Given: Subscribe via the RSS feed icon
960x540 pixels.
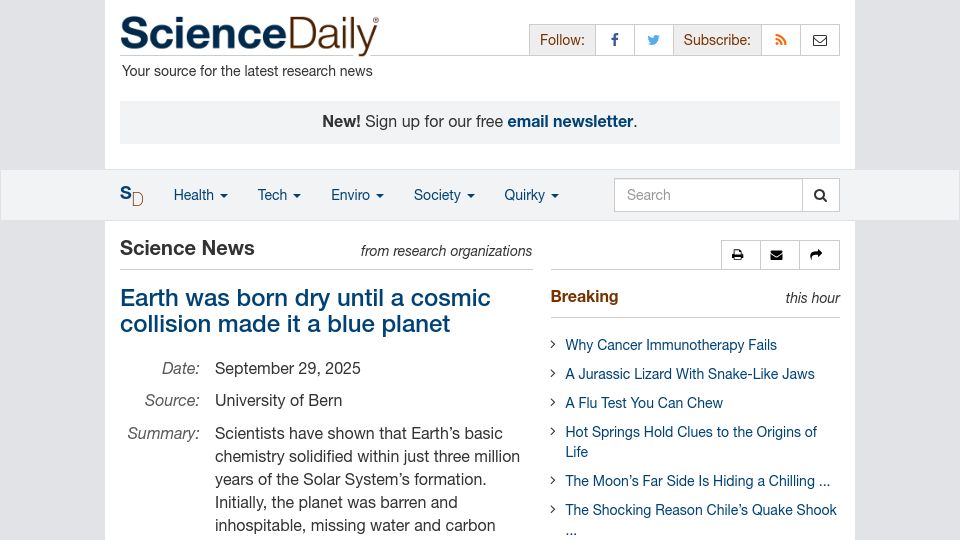Looking at the screenshot, I should click(781, 40).
